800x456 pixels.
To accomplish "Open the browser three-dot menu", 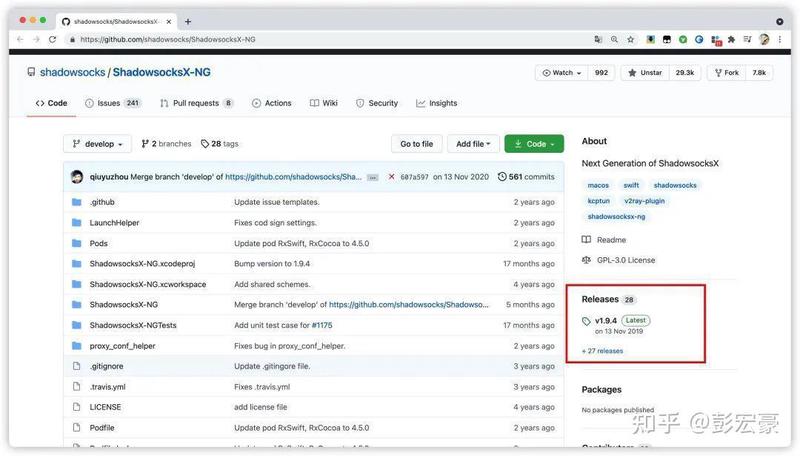I will pyautogui.click(x=780, y=39).
